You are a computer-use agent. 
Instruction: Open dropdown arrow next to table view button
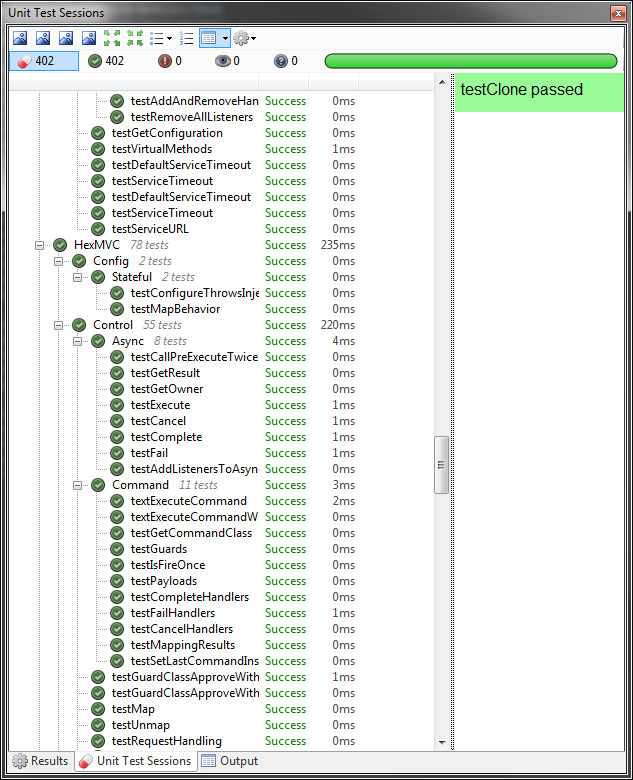coord(226,38)
